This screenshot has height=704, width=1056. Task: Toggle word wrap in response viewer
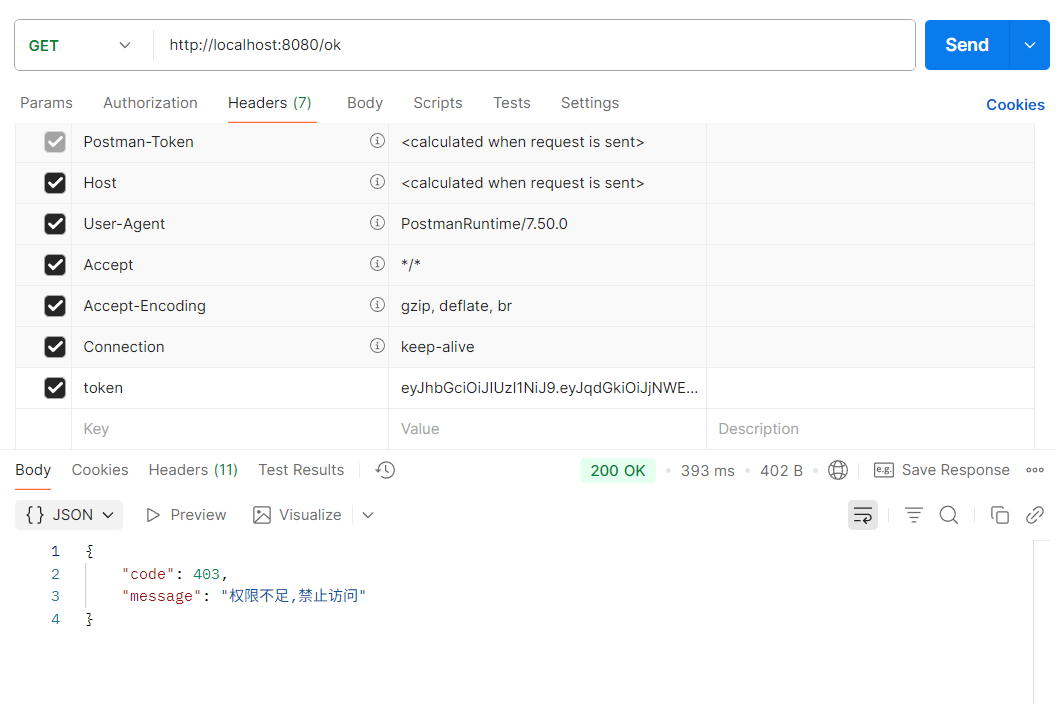863,515
